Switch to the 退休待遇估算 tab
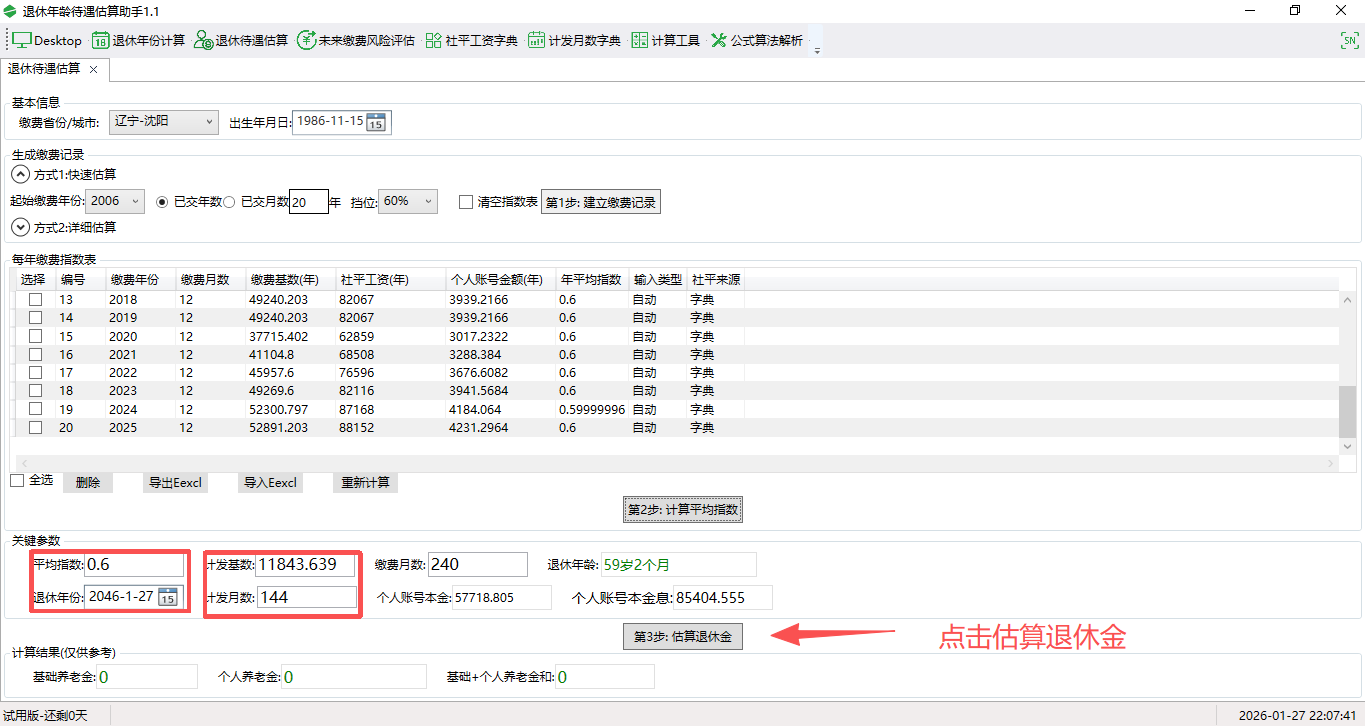The image size is (1365, 726). [42, 69]
